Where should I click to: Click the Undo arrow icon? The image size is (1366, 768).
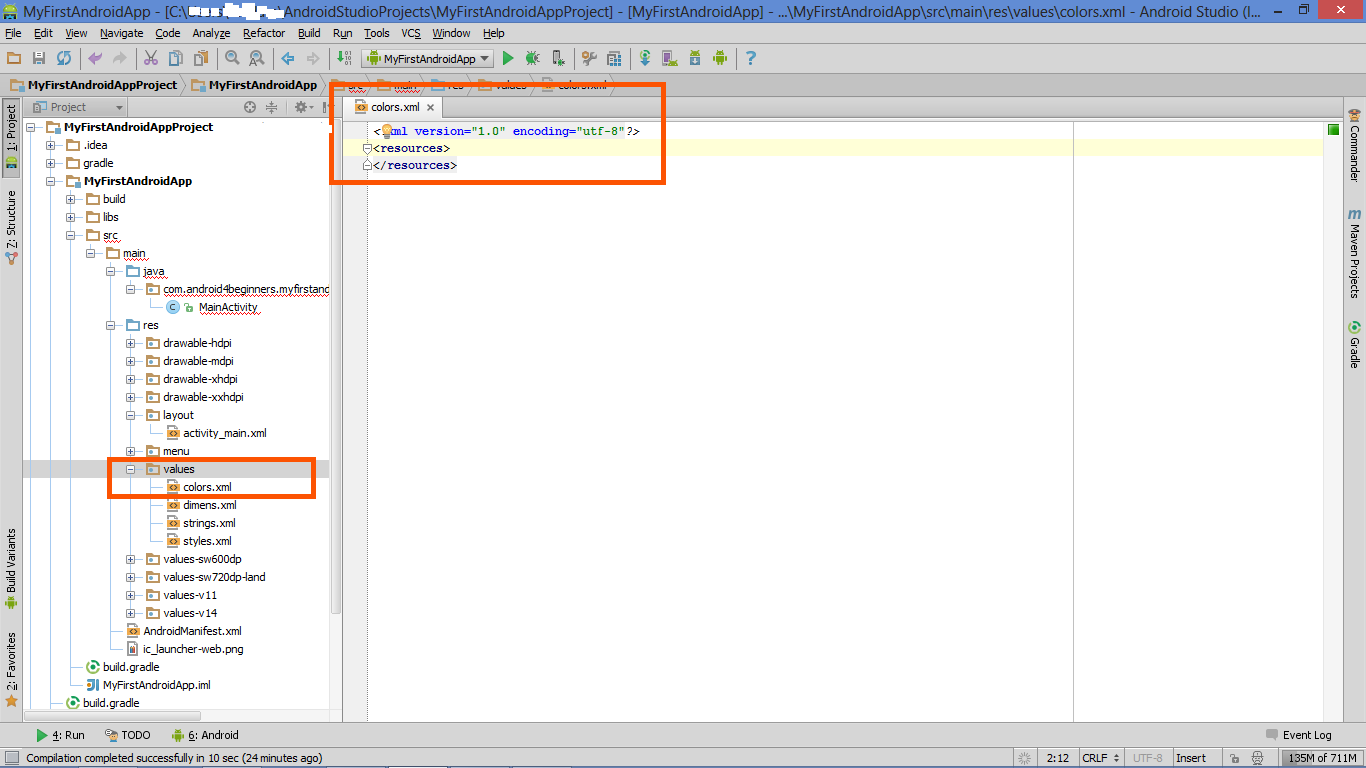pyautogui.click(x=95, y=59)
